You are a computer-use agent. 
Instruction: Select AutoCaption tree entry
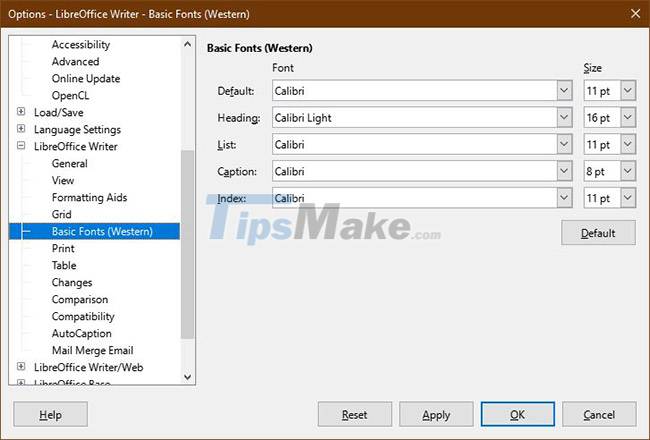click(82, 333)
